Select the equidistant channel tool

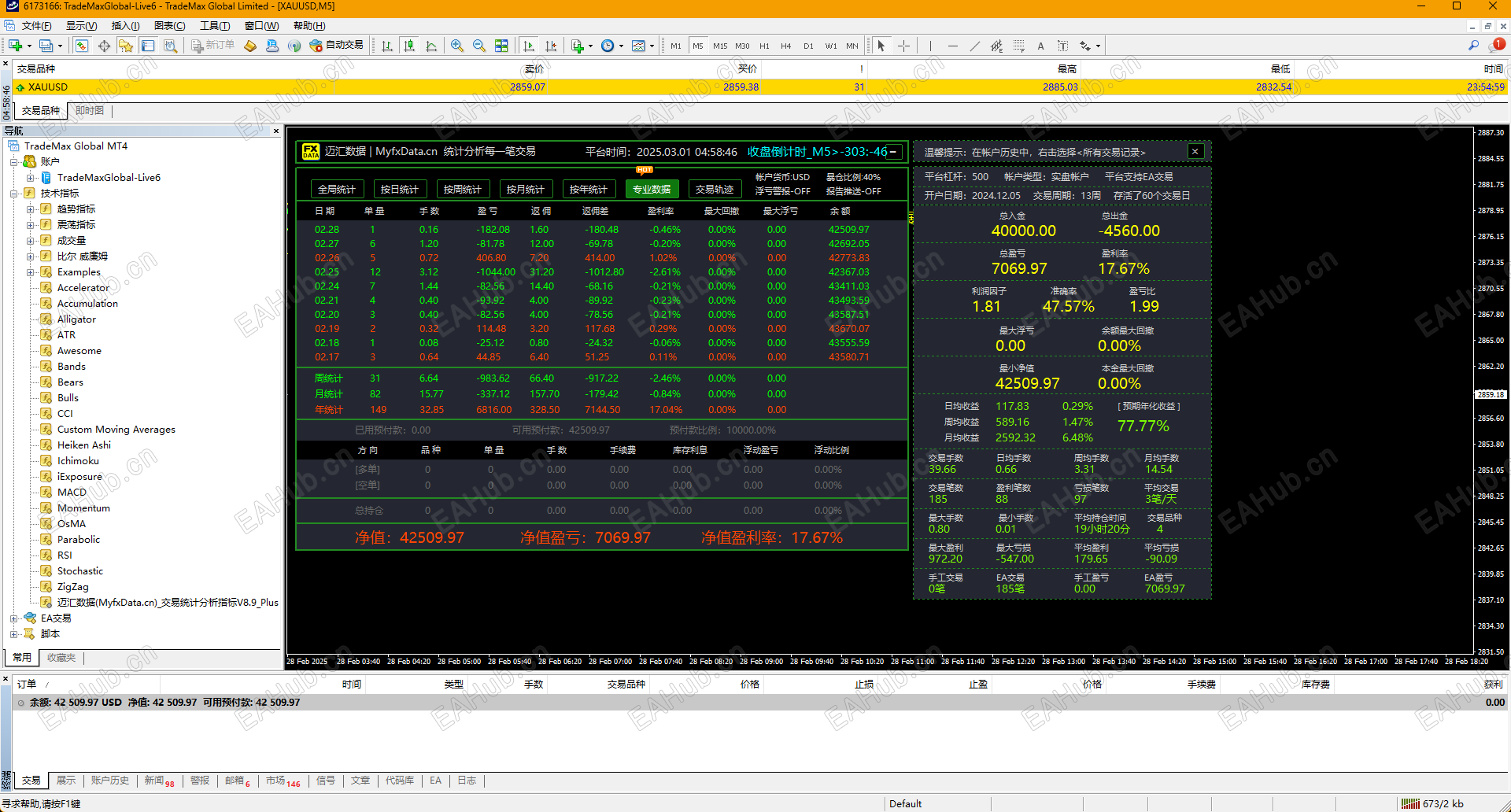pos(997,46)
